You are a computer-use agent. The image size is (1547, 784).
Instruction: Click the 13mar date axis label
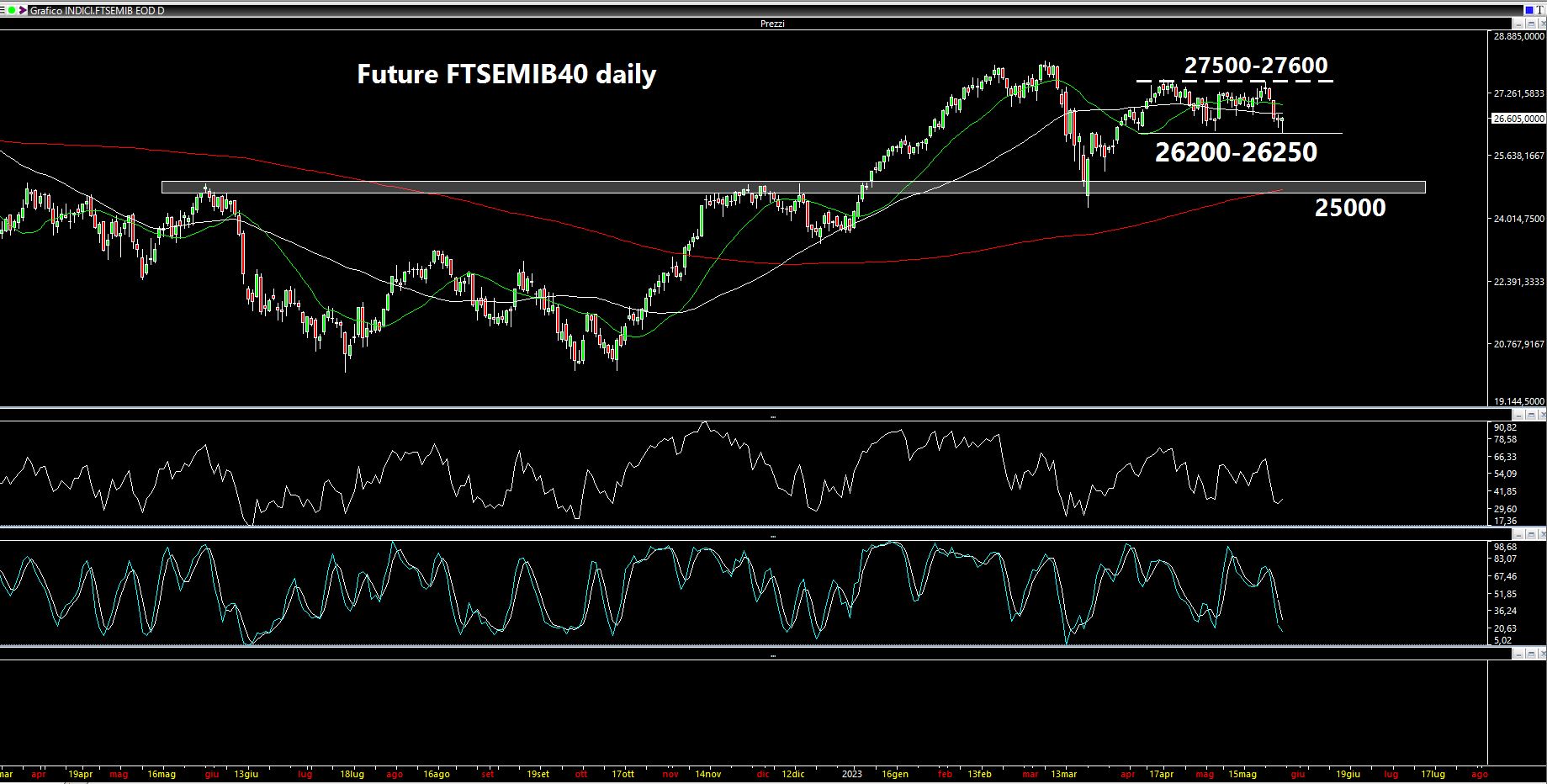1064,774
